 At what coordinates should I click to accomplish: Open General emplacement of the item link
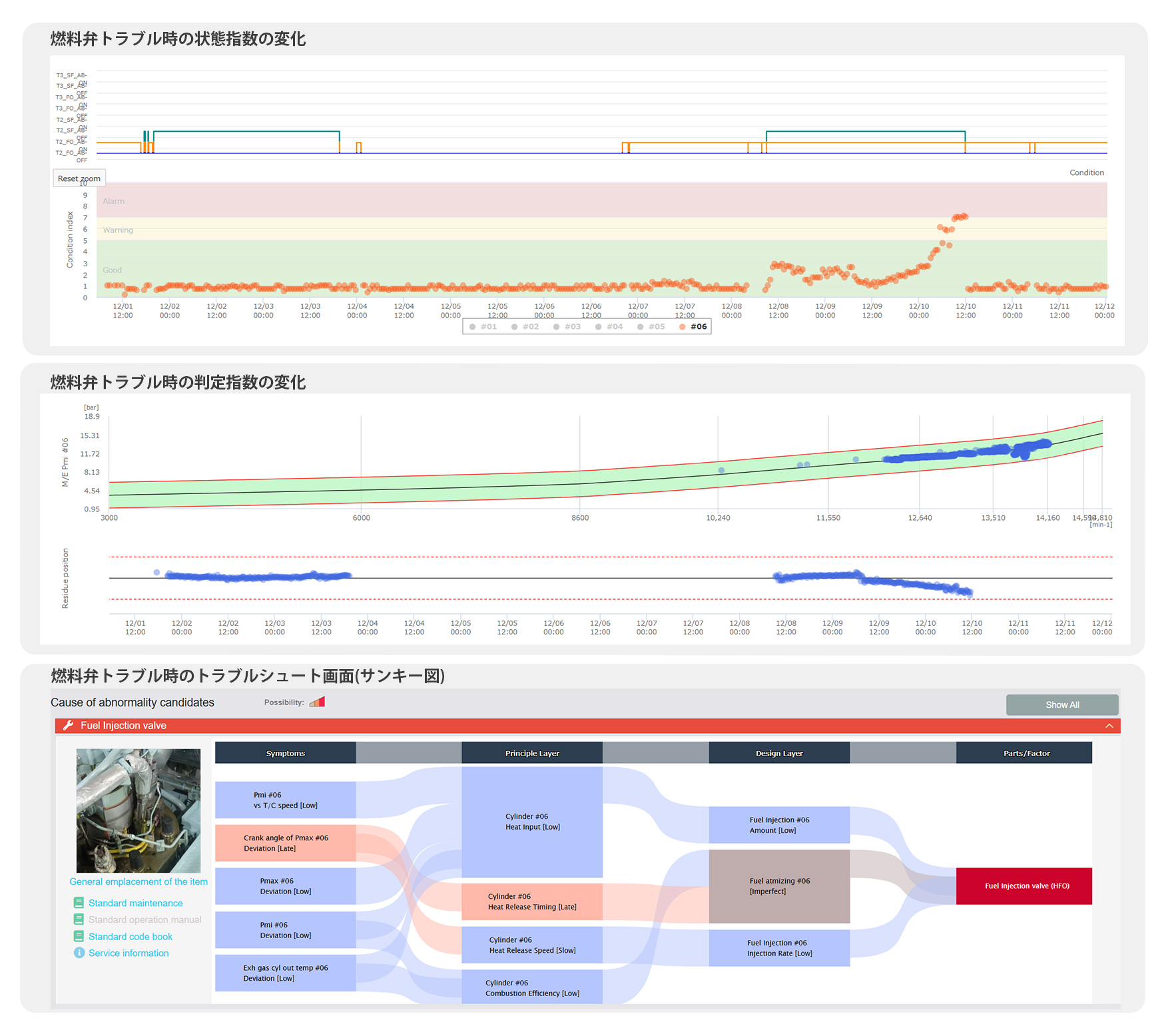pyautogui.click(x=139, y=882)
